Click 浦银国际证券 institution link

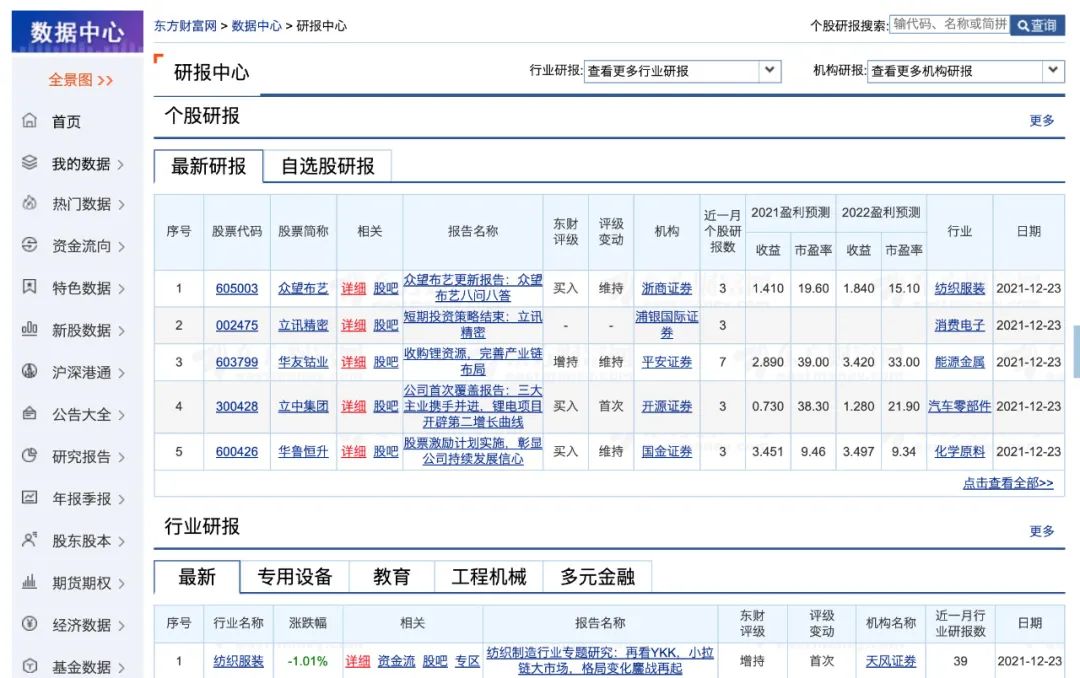click(667, 325)
